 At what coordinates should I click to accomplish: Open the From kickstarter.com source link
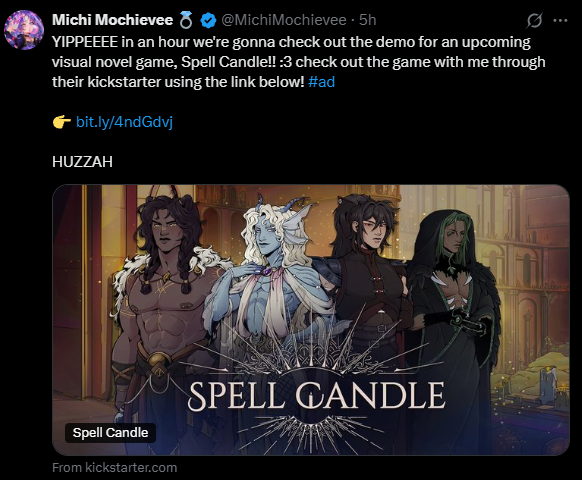(x=114, y=467)
